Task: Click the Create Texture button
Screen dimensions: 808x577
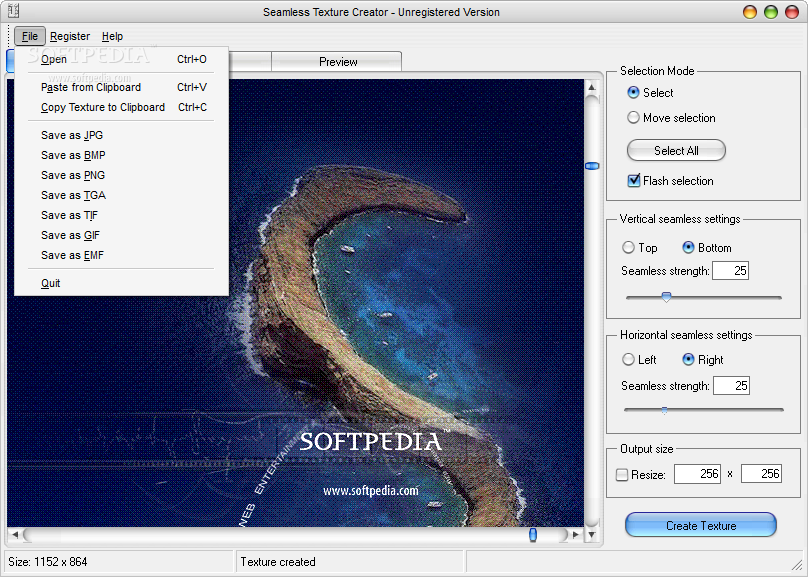Action: 701,525
